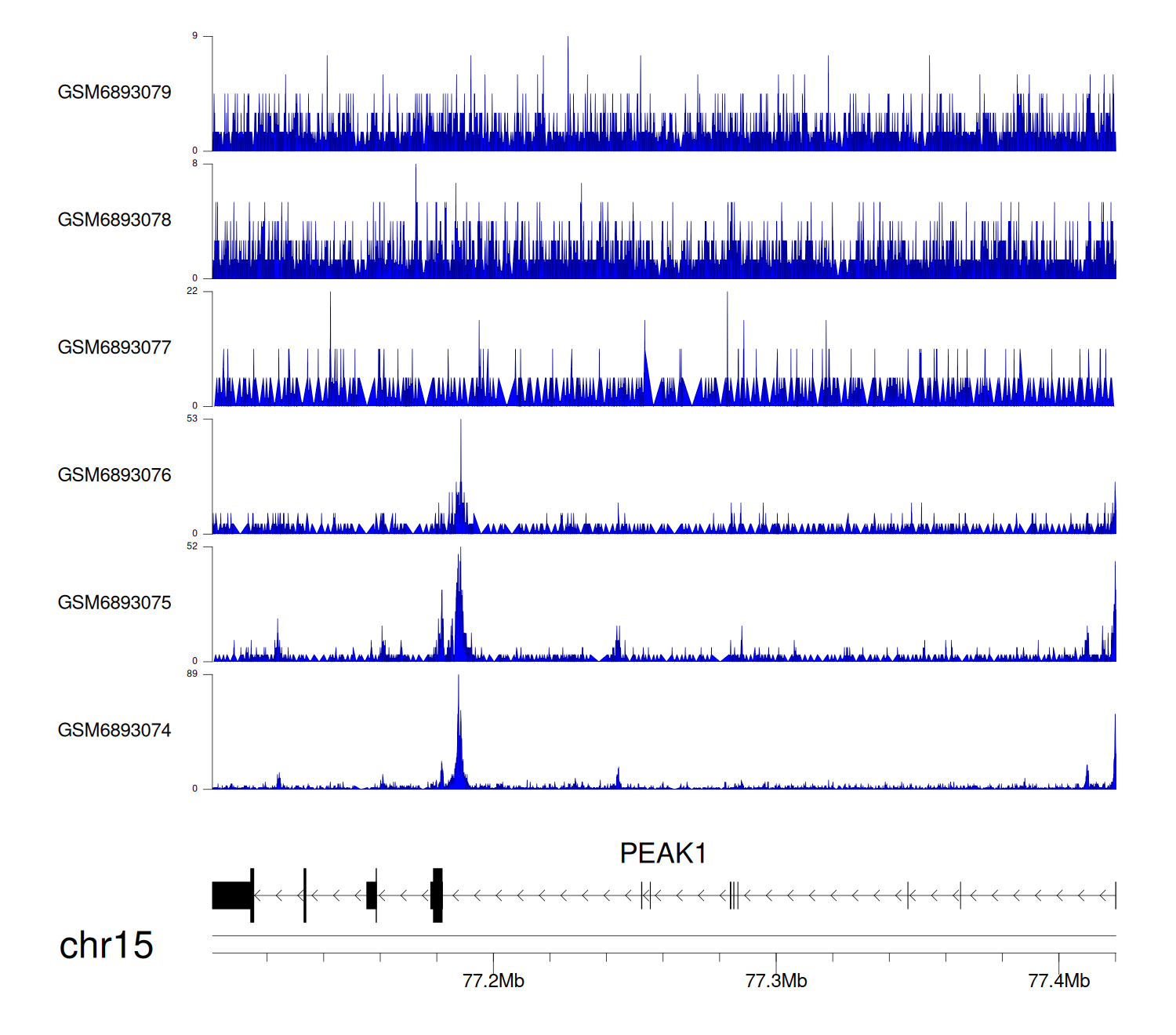The height and width of the screenshot is (1035, 1176).
Task: Click the PEAK1 gene name
Action: 663,853
